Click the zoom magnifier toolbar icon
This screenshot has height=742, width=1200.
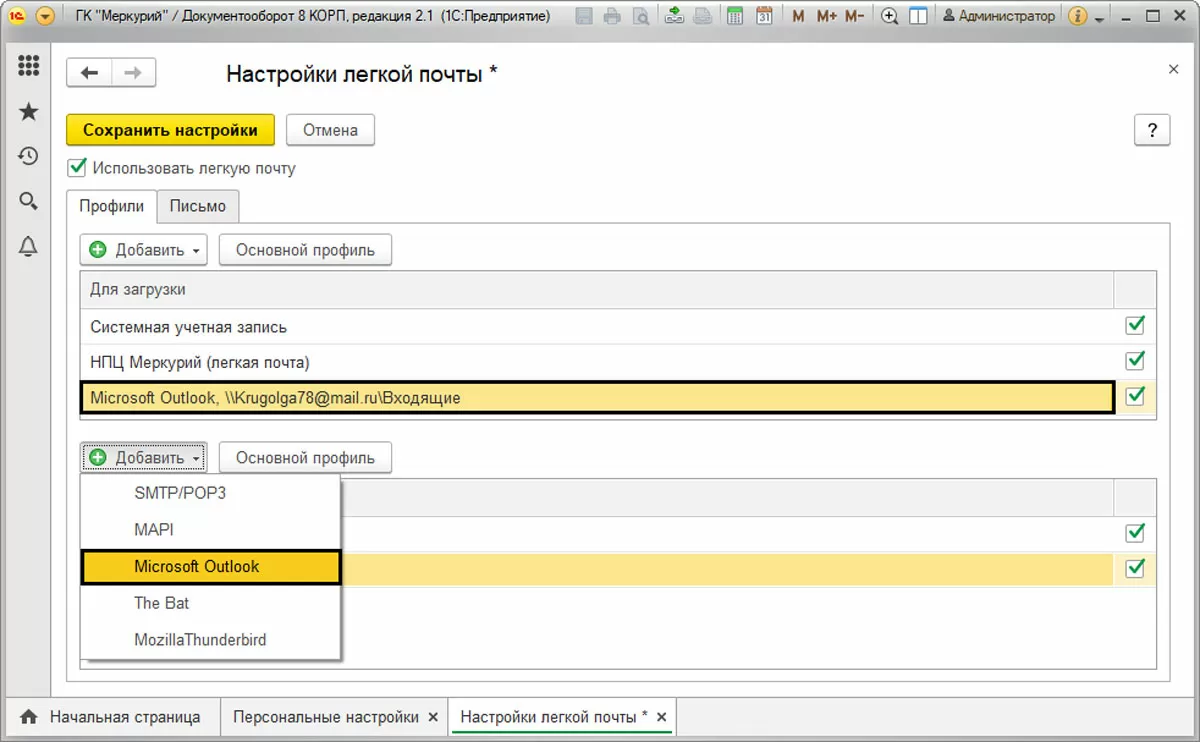[890, 16]
